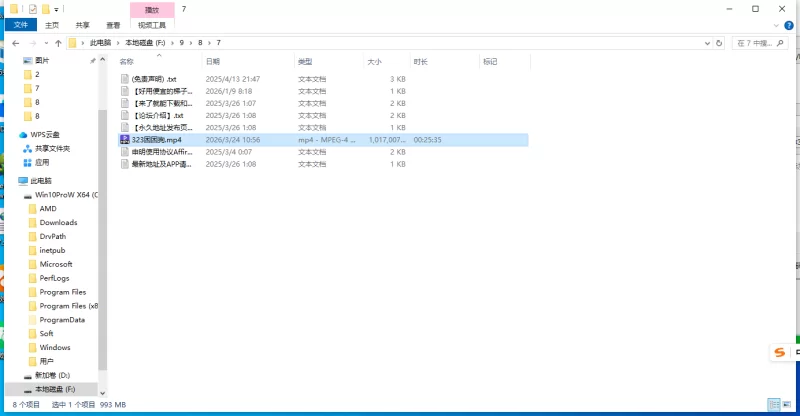Go up one folder level

coord(58,43)
